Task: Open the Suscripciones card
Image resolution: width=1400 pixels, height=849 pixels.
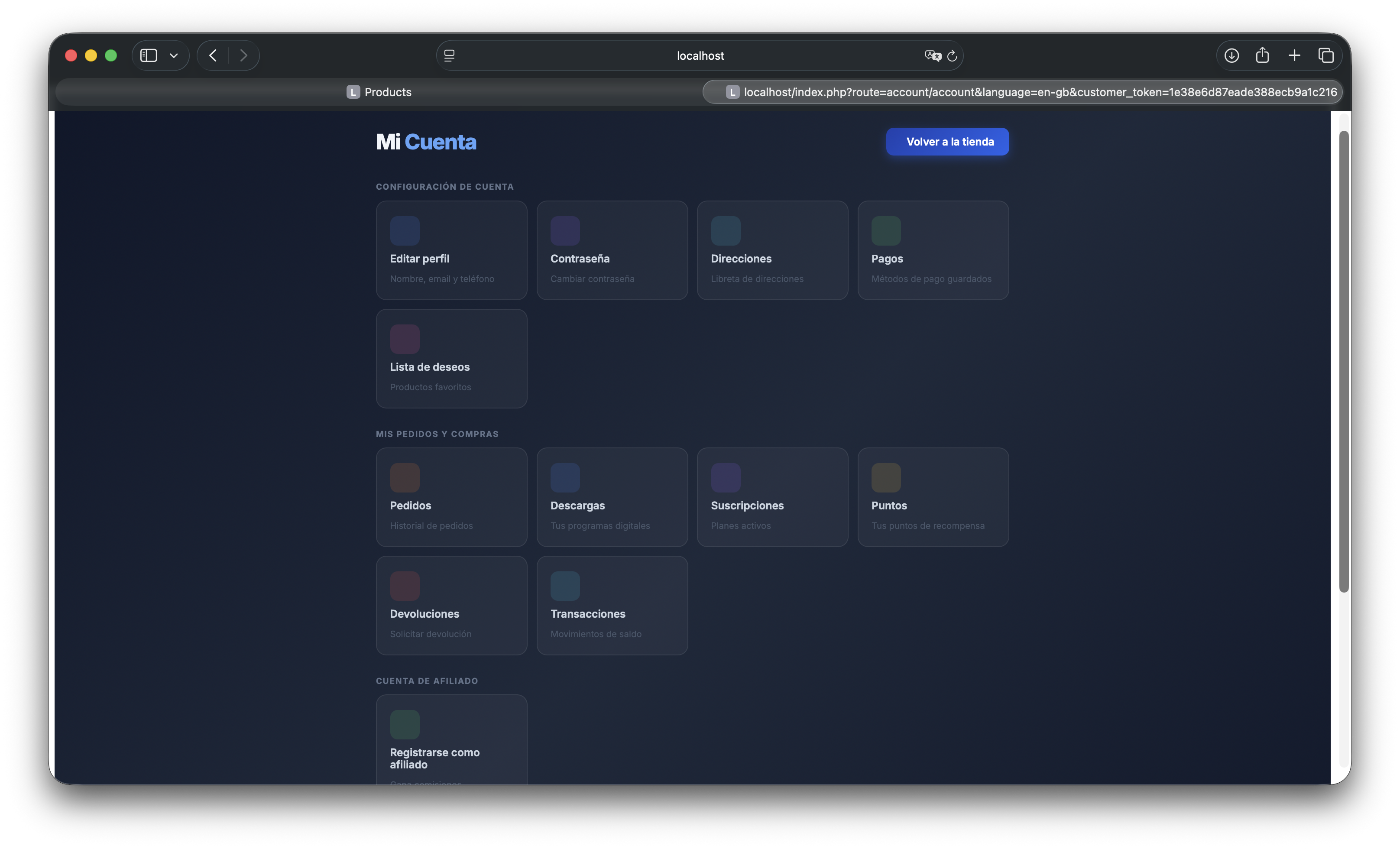Action: tap(772, 497)
